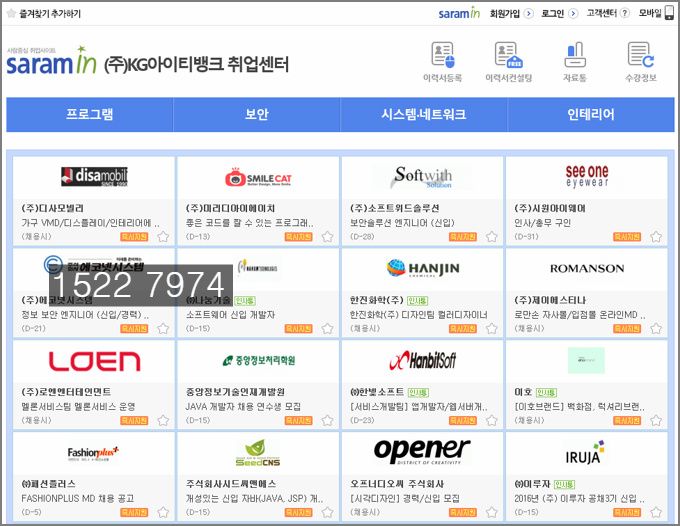
Task: Favorite the (주)미리디아이에이치 job with star
Action: 327,237
